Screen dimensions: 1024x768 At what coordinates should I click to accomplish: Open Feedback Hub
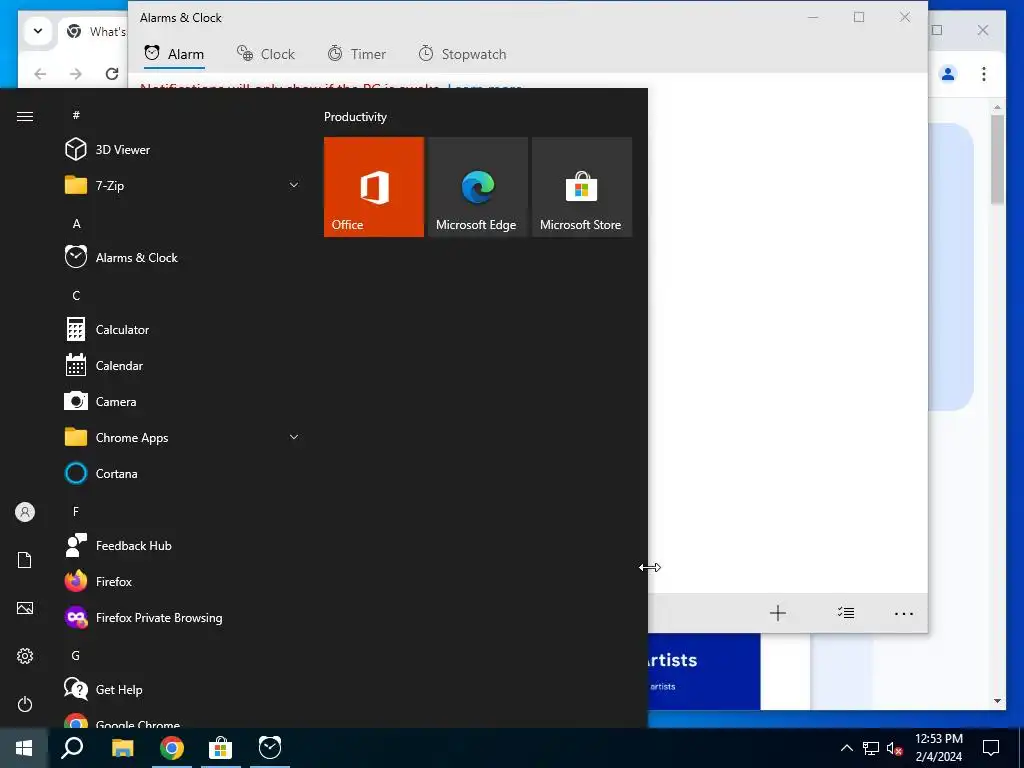pos(183,545)
